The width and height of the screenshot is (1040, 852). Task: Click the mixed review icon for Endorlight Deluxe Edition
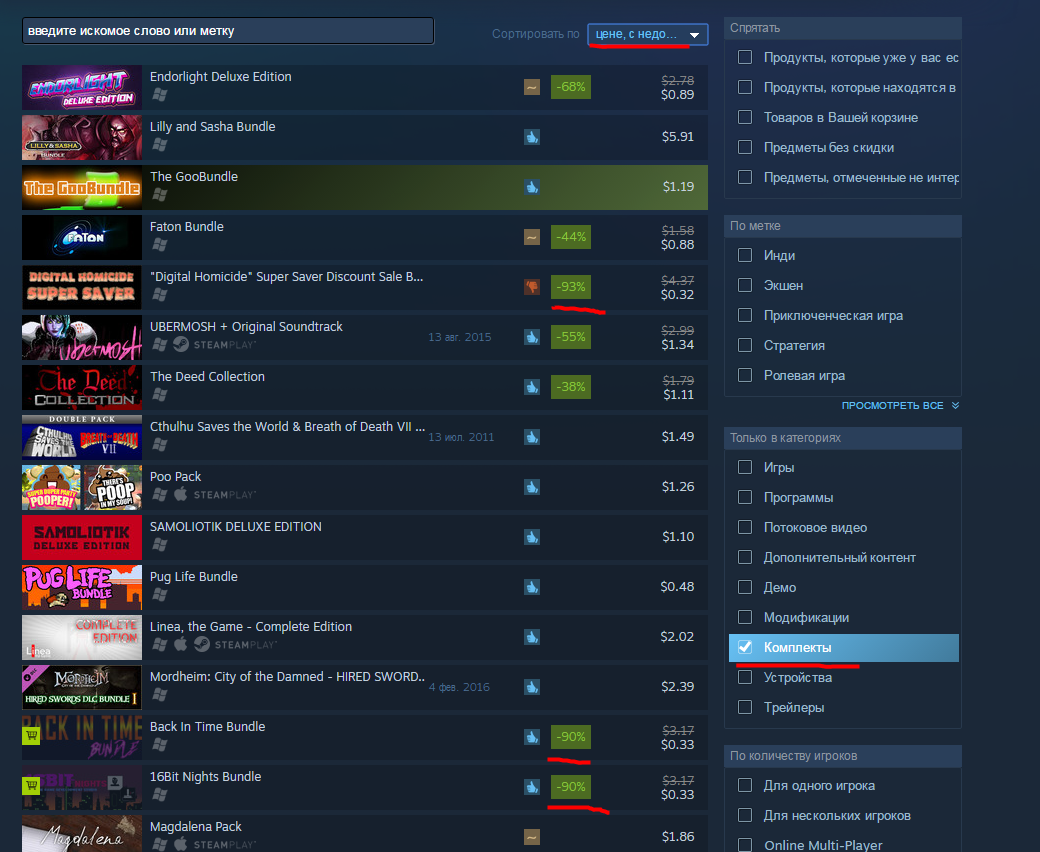click(x=531, y=87)
